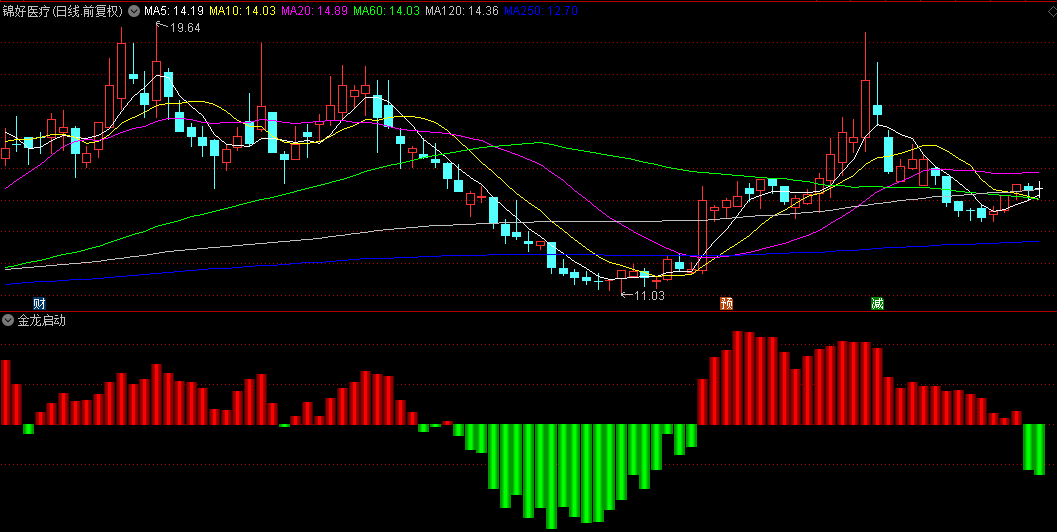Click the MA20: 14.89 label

[x=315, y=11]
